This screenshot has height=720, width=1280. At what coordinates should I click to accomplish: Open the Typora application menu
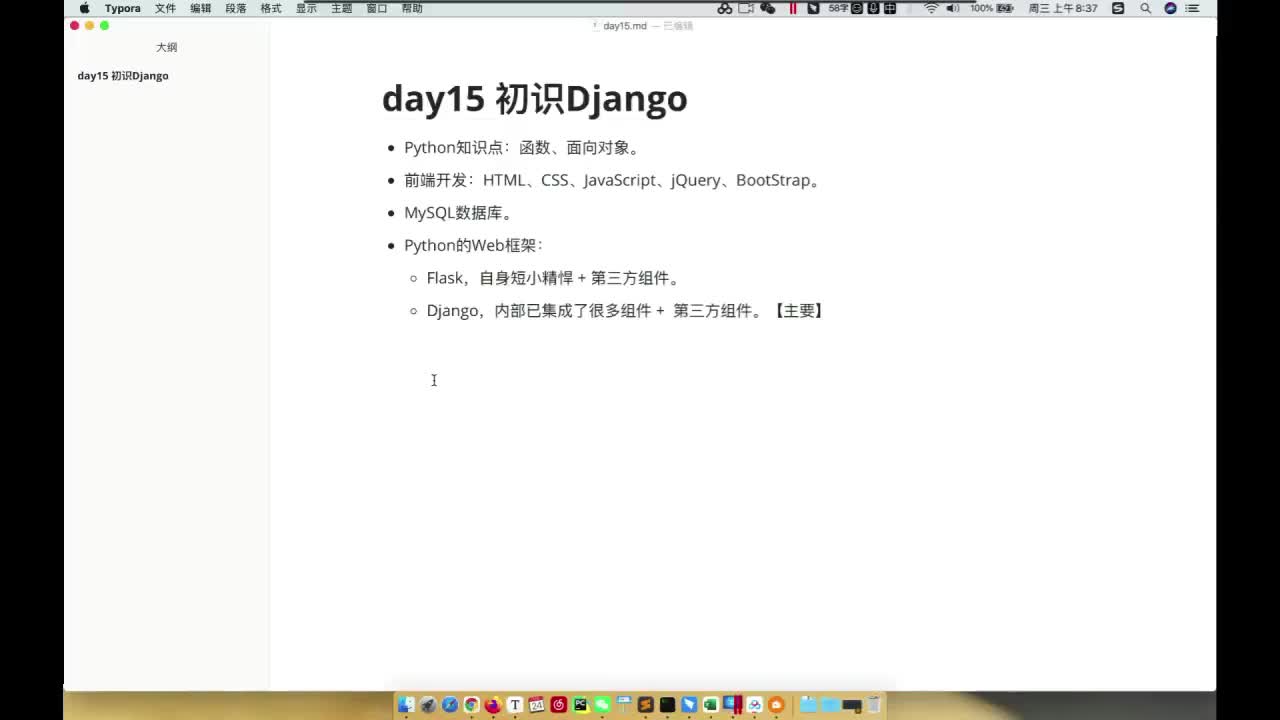[x=123, y=8]
